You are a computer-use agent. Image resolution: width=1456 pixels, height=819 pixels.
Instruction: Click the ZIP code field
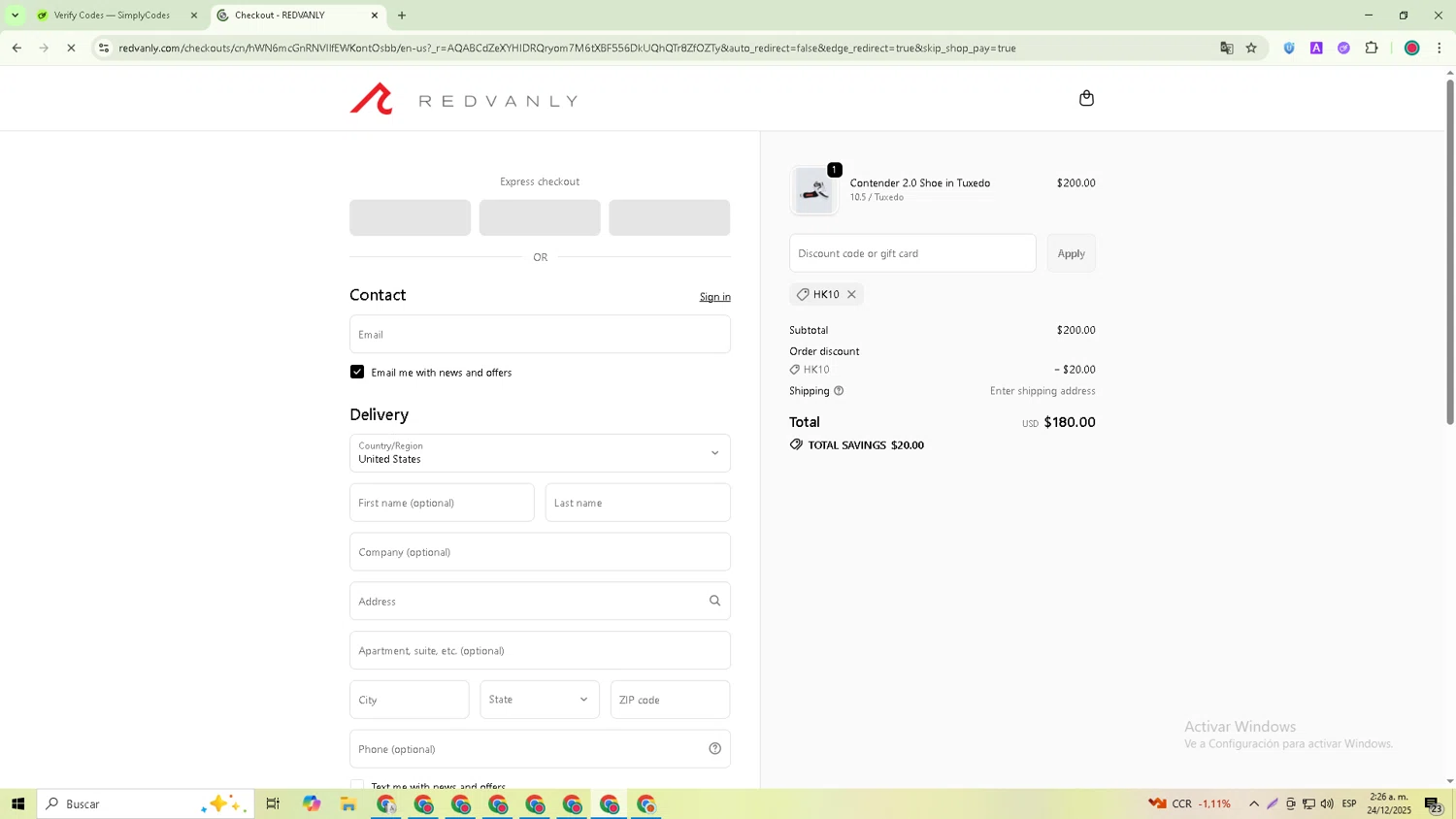click(670, 700)
